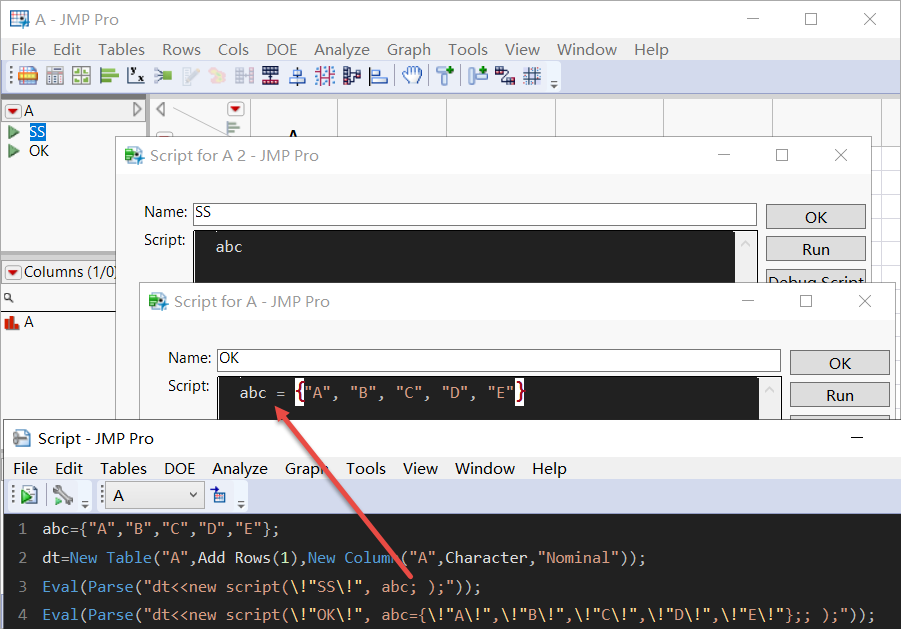The height and width of the screenshot is (629, 901).
Task: Open the main toolbar overflow options arrow
Action: (x=554, y=84)
